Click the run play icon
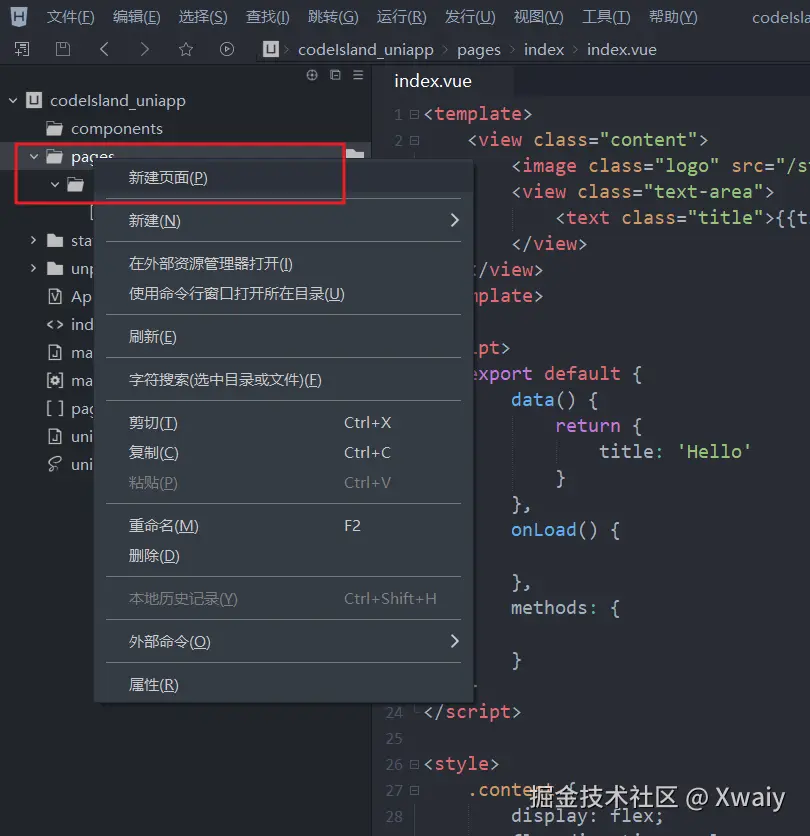 click(227, 49)
